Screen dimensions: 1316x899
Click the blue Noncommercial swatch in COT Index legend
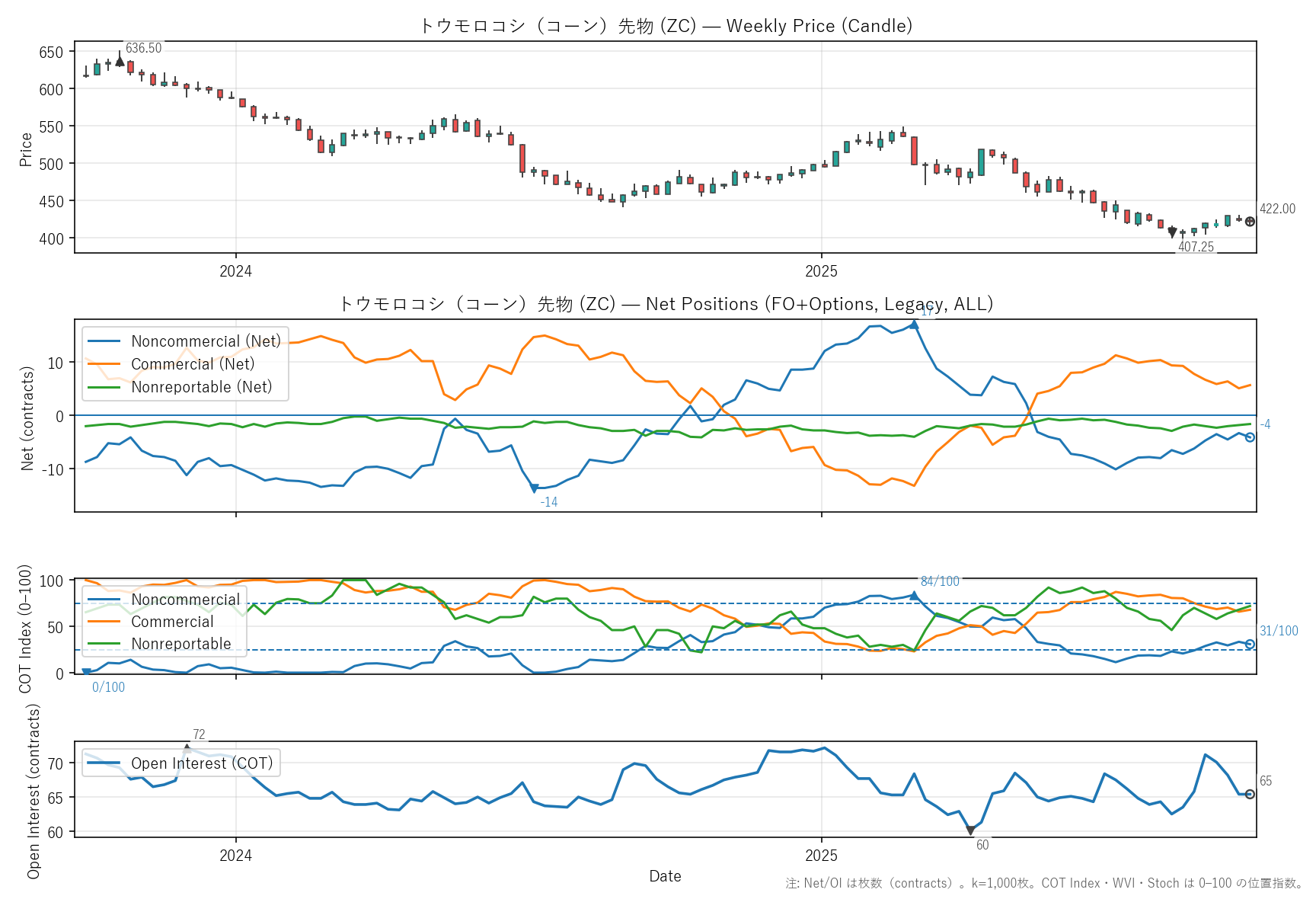tap(104, 600)
